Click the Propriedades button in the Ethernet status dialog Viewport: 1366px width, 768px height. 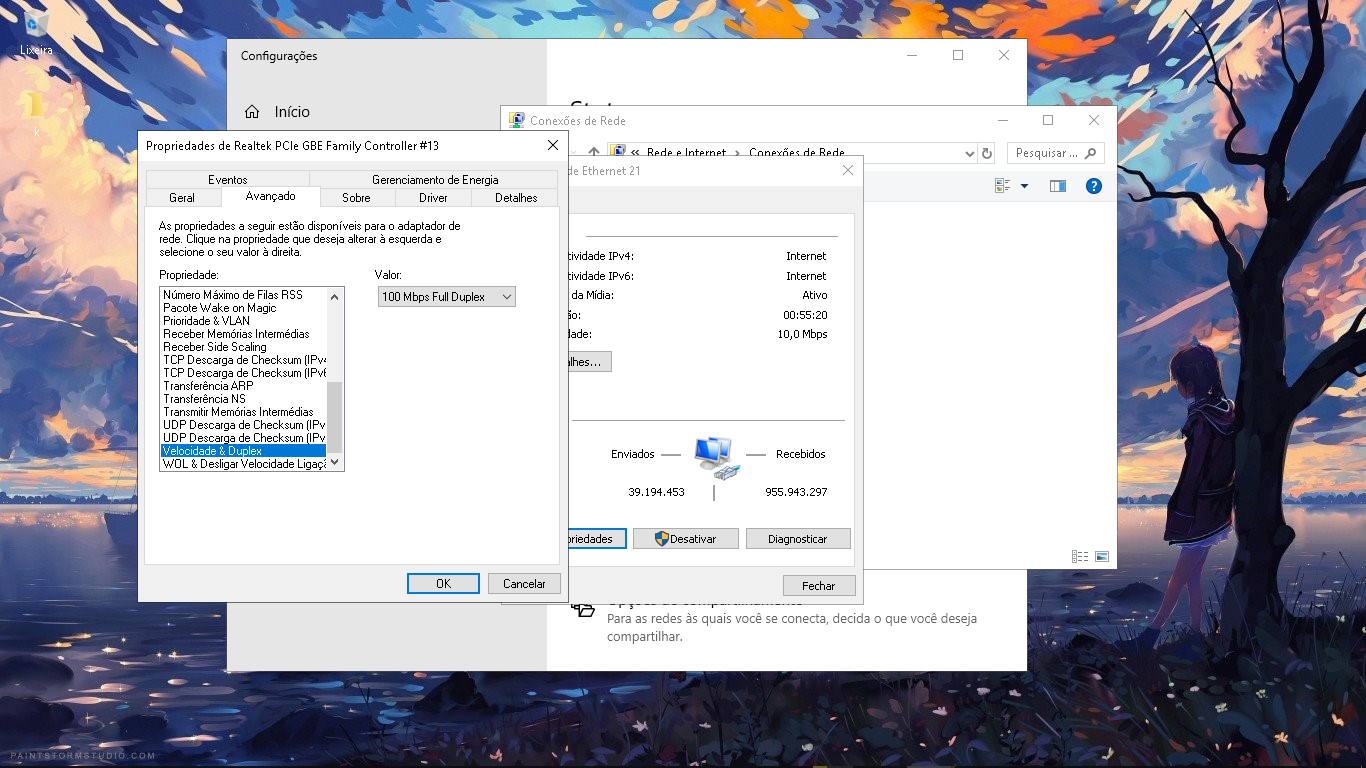click(x=597, y=538)
